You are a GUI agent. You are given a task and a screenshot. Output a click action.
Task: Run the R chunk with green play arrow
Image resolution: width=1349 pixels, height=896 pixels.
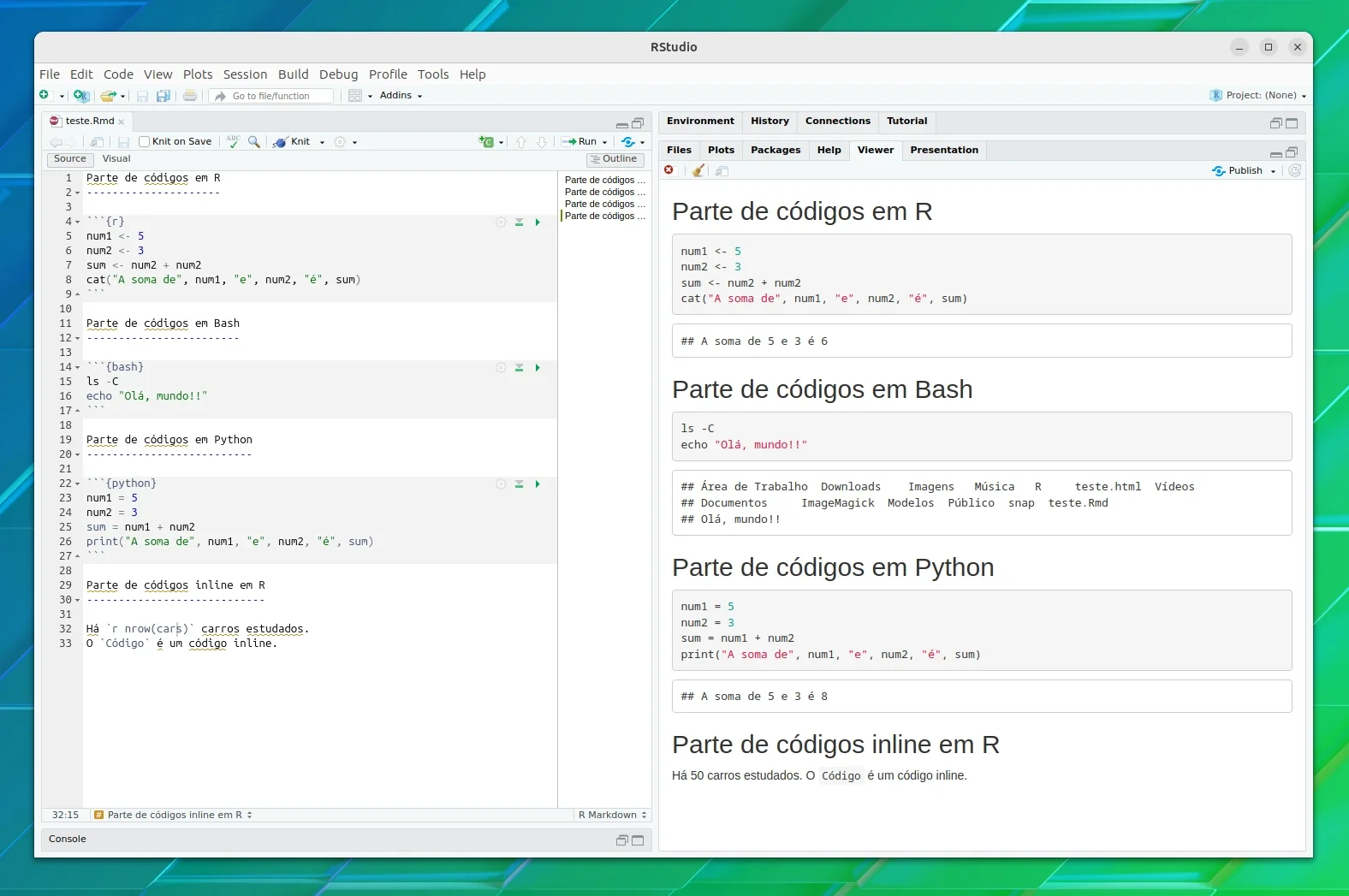click(538, 223)
